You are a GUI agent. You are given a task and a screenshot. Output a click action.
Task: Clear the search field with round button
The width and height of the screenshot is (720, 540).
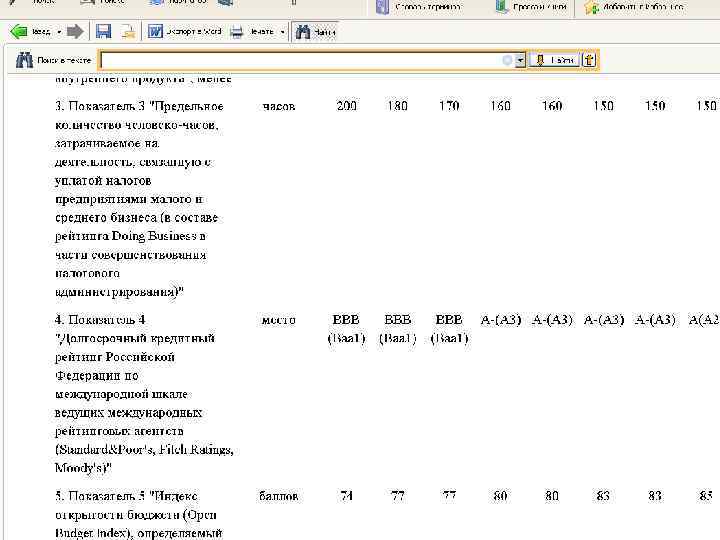(507, 60)
